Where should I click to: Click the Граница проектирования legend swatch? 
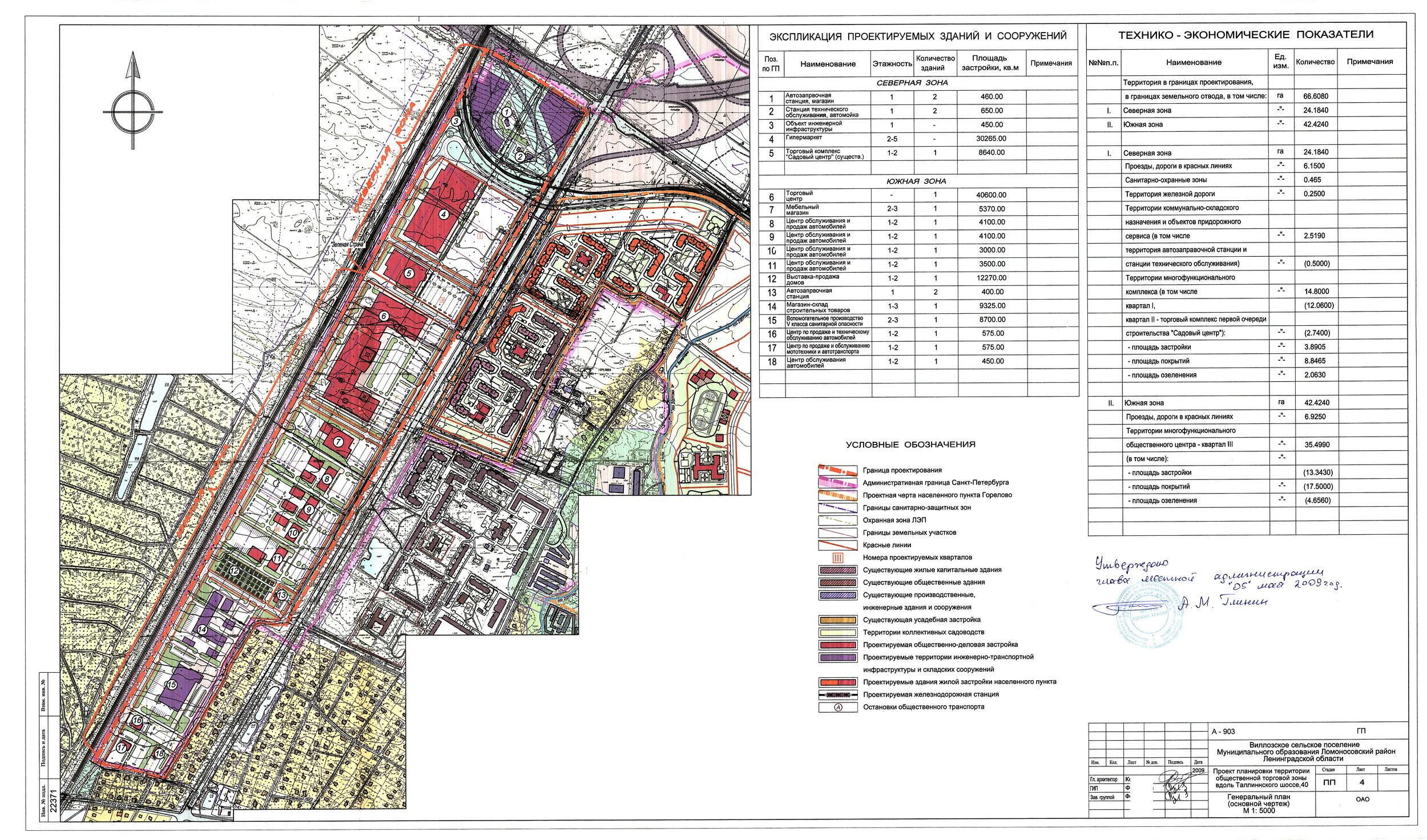[x=837, y=470]
